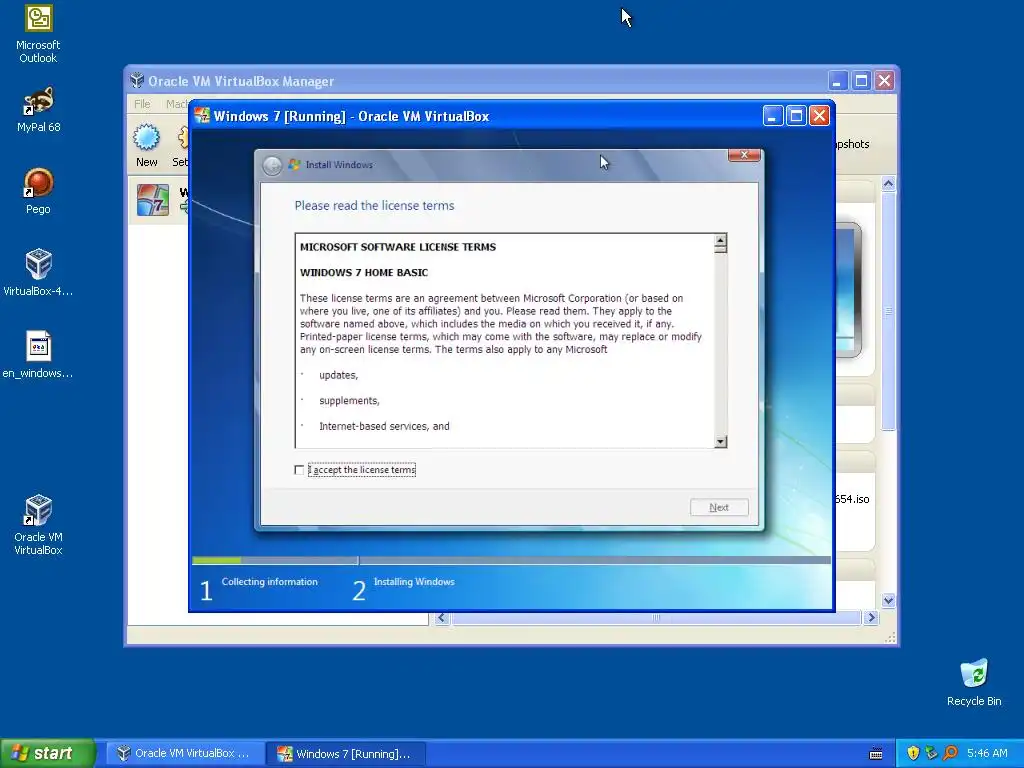Click Manager vertical scrollbar down arrow
1024x768 pixels.
(x=888, y=600)
